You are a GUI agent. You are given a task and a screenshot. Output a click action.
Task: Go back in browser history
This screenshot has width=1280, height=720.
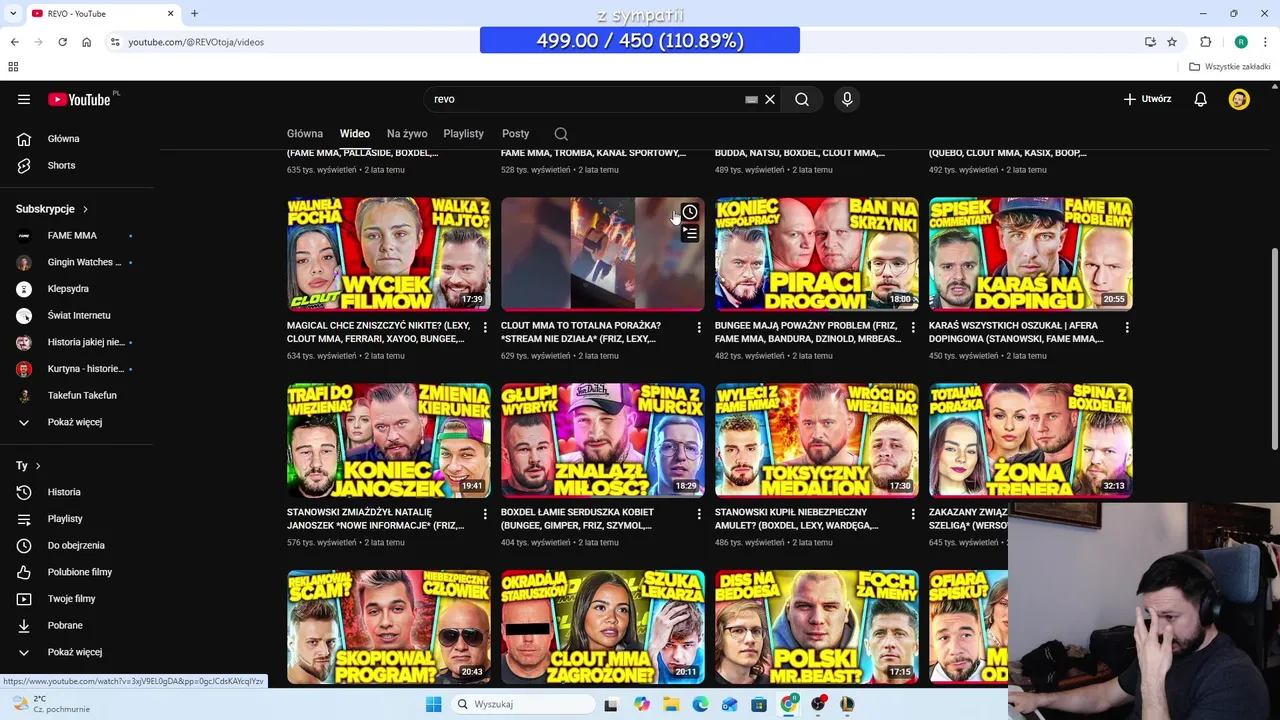pos(14,42)
